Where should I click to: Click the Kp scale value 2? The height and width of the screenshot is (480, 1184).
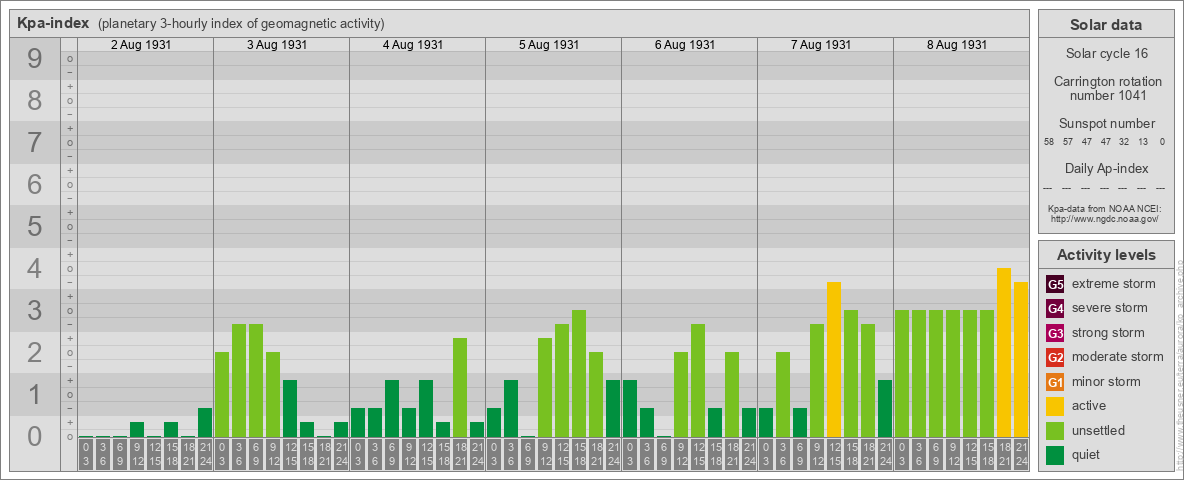[x=35, y=352]
